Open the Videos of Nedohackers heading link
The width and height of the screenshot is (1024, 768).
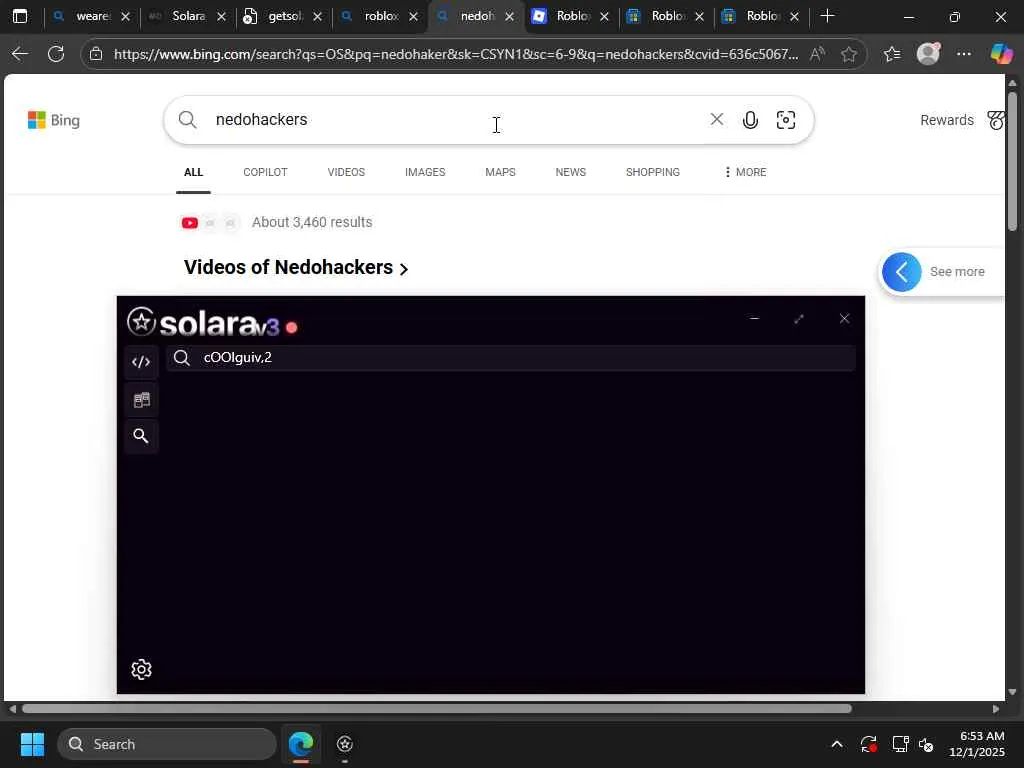[296, 268]
